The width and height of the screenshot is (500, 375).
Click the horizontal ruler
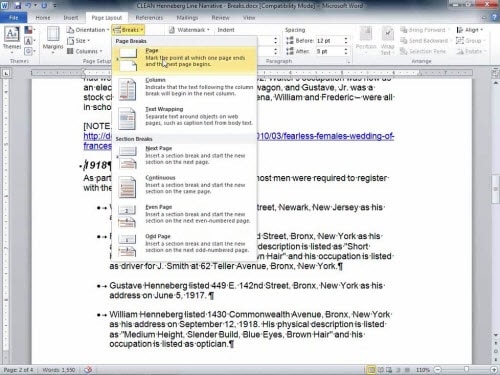click(252, 73)
